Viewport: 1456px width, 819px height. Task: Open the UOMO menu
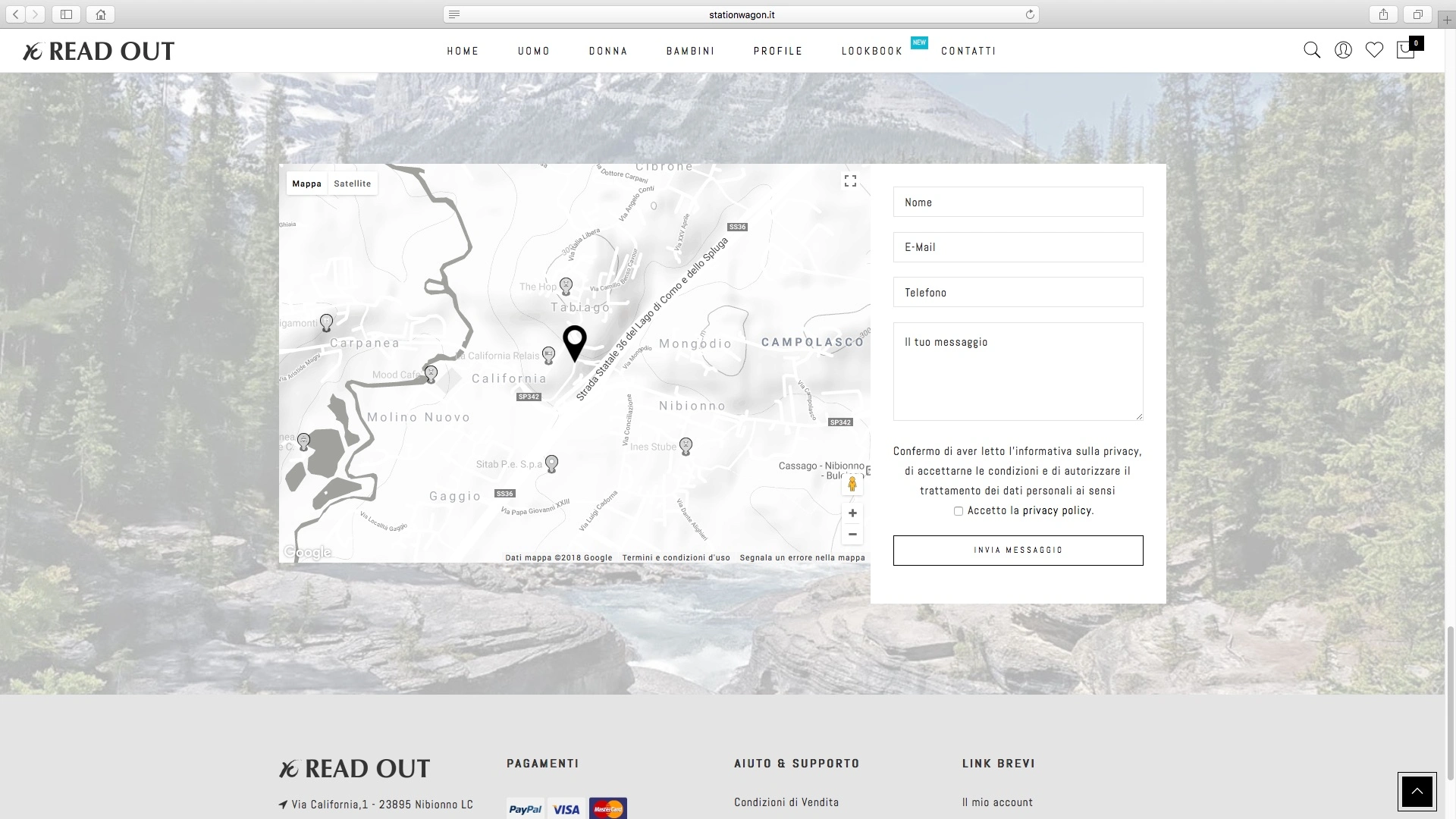[534, 51]
